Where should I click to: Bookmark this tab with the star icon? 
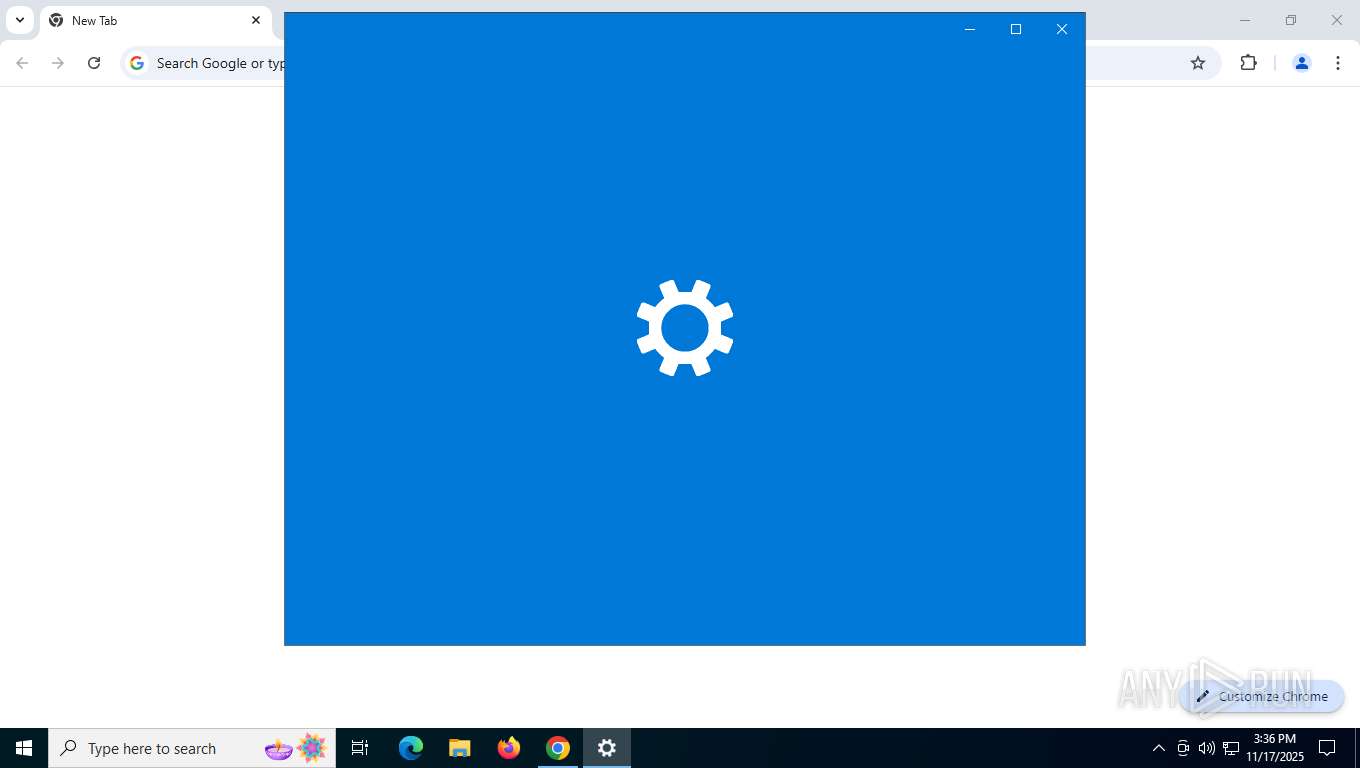[1198, 63]
